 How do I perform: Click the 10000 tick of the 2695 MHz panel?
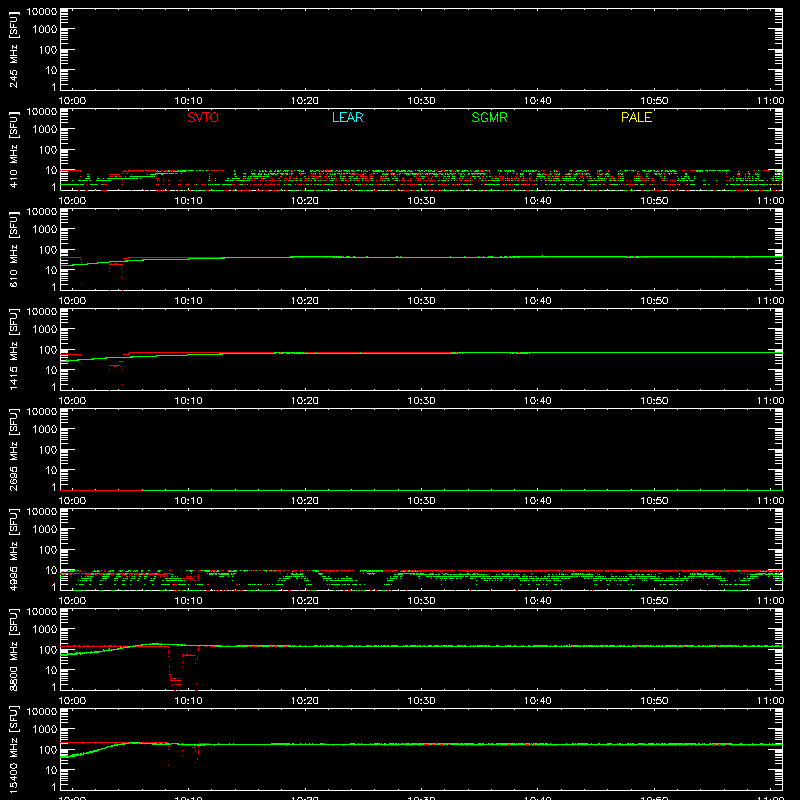42,412
